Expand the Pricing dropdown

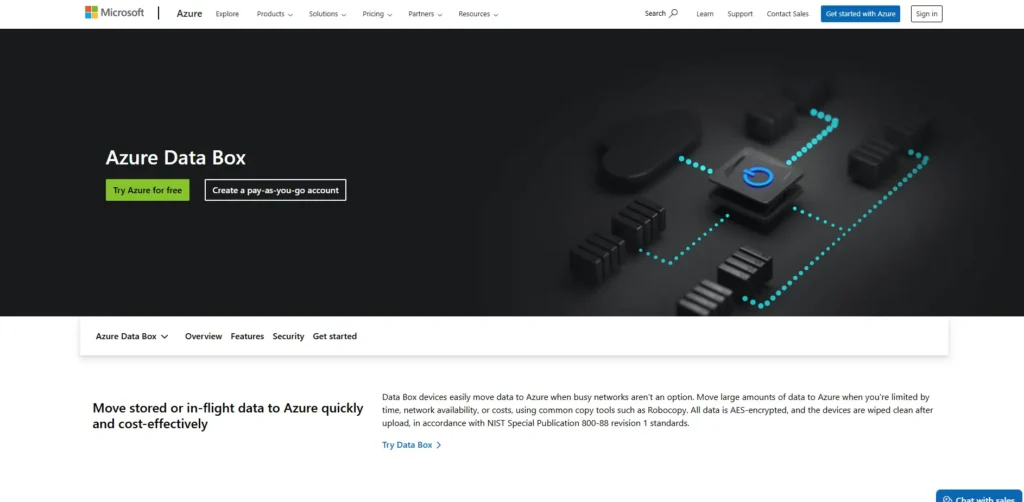tap(377, 14)
